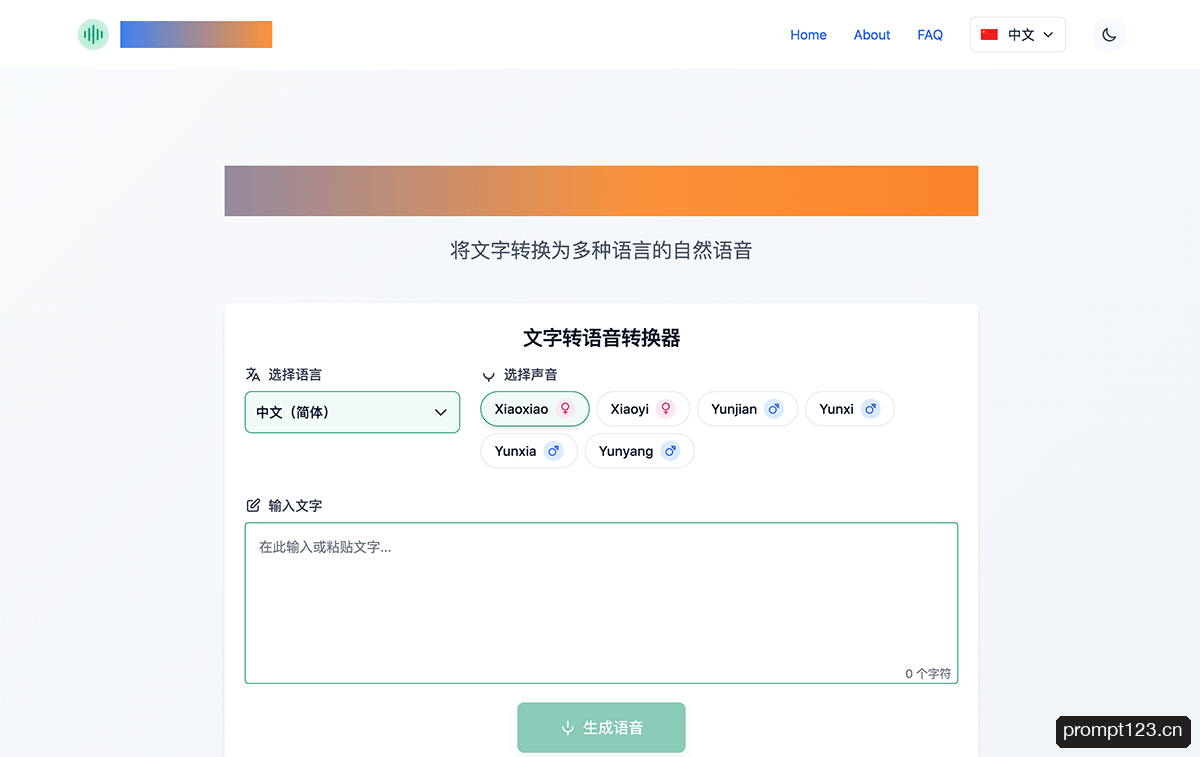Click the 生成语音 generate button
1200x757 pixels.
point(601,728)
